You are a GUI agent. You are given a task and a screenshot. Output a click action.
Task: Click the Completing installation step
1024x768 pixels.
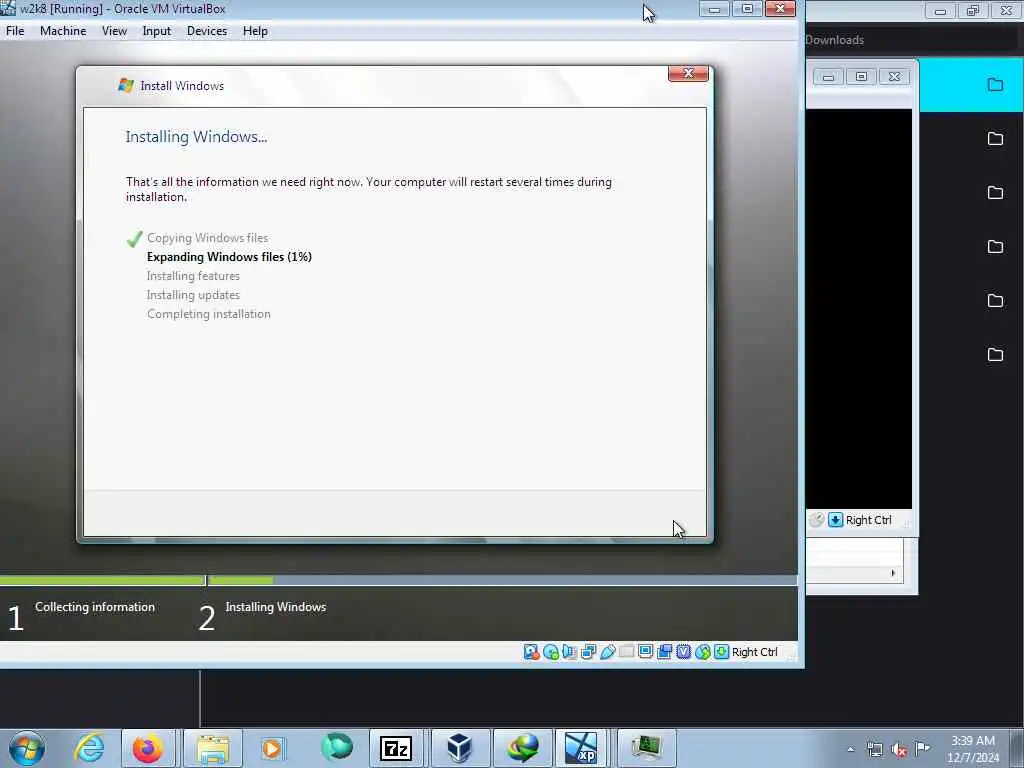[x=208, y=313]
